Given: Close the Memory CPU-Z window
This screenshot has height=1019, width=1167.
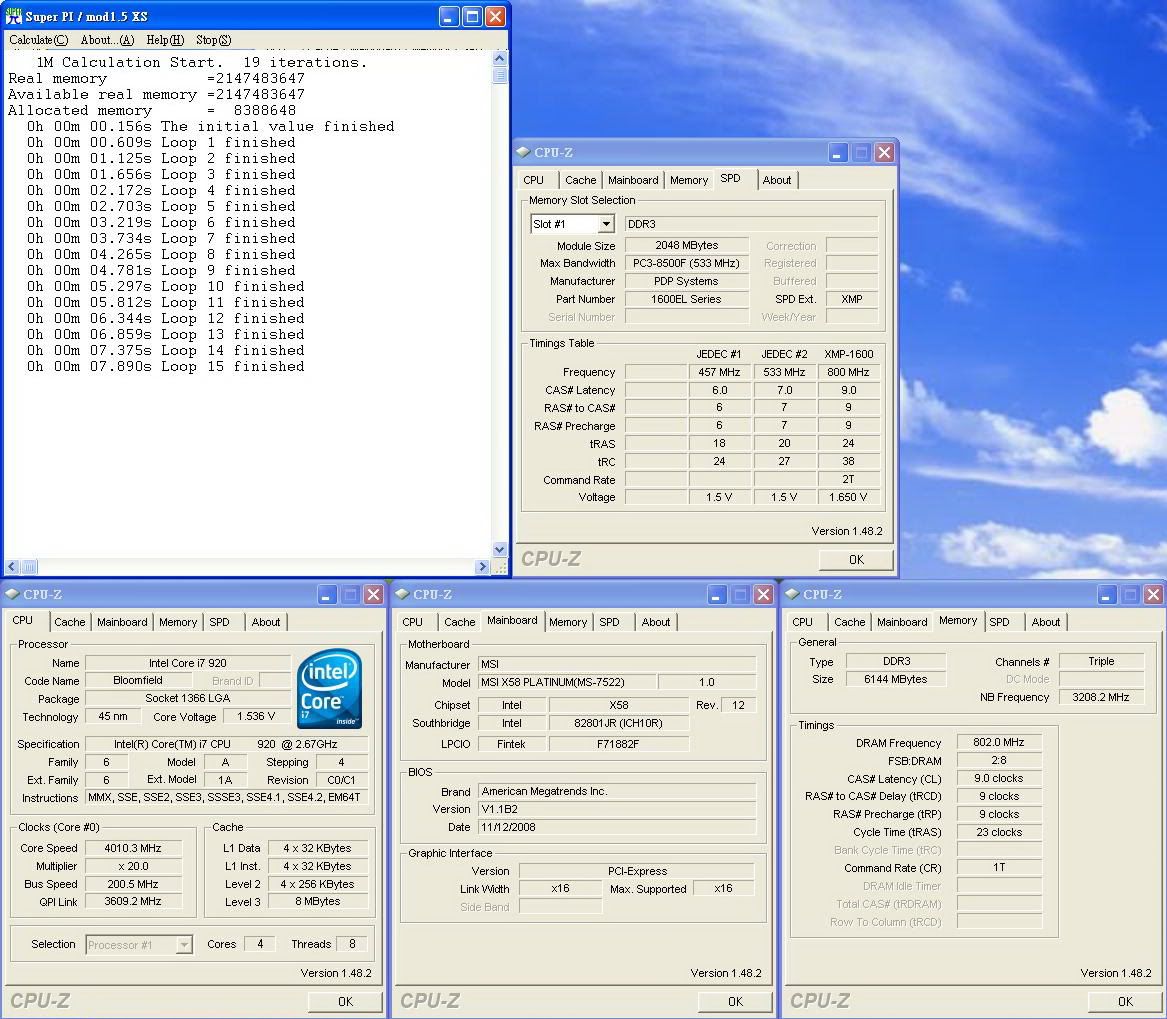Looking at the screenshot, I should 1154,594.
